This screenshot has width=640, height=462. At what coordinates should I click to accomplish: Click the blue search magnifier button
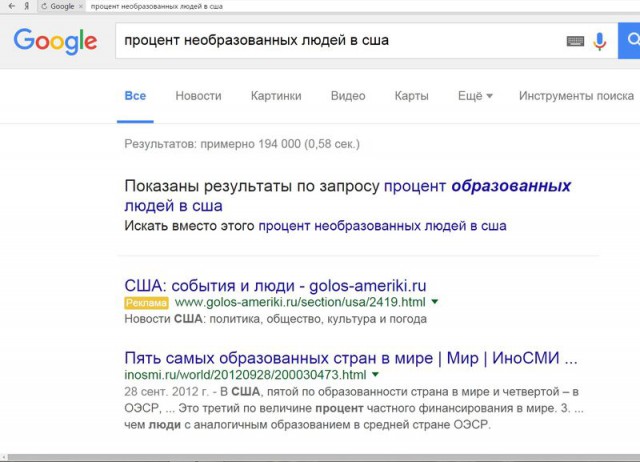coord(629,40)
